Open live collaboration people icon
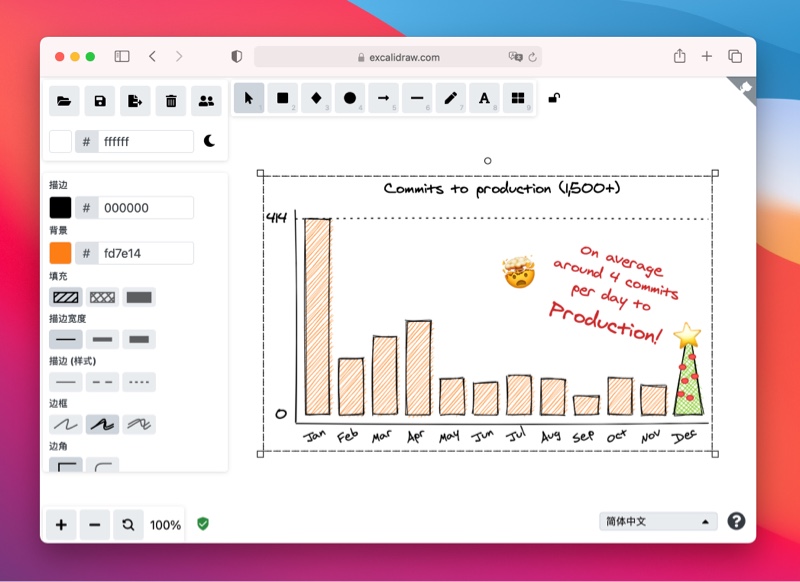 point(206,101)
